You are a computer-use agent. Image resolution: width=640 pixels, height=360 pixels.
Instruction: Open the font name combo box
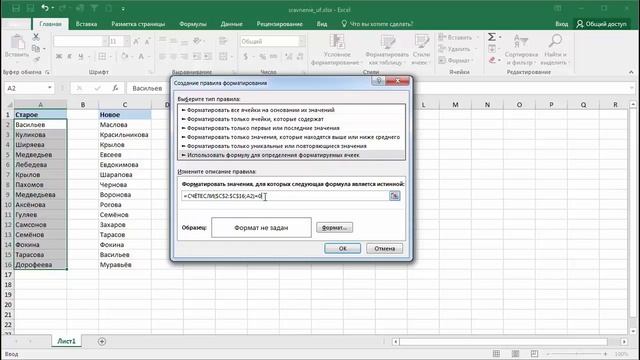(x=81, y=41)
